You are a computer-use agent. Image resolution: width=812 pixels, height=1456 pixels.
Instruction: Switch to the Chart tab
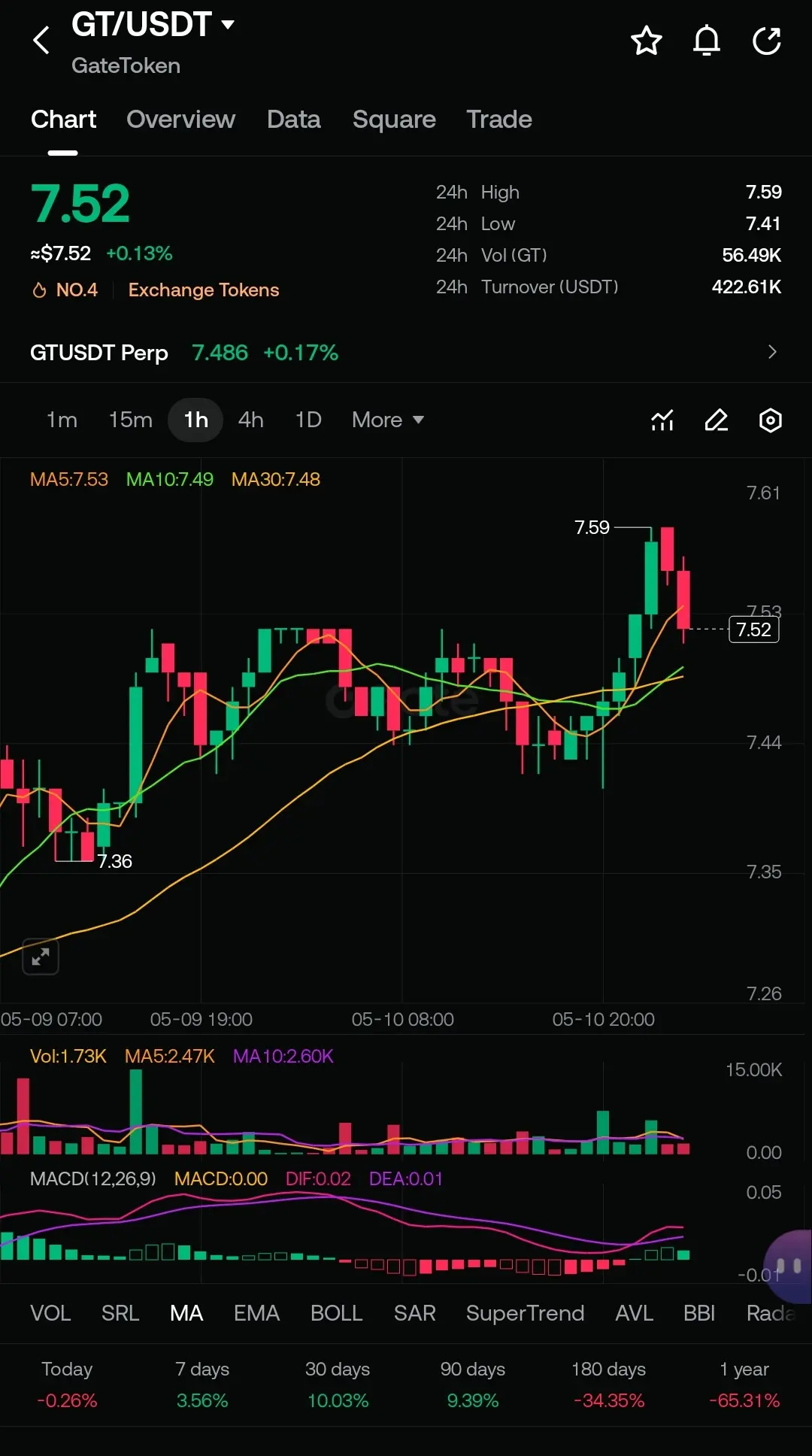(x=64, y=119)
